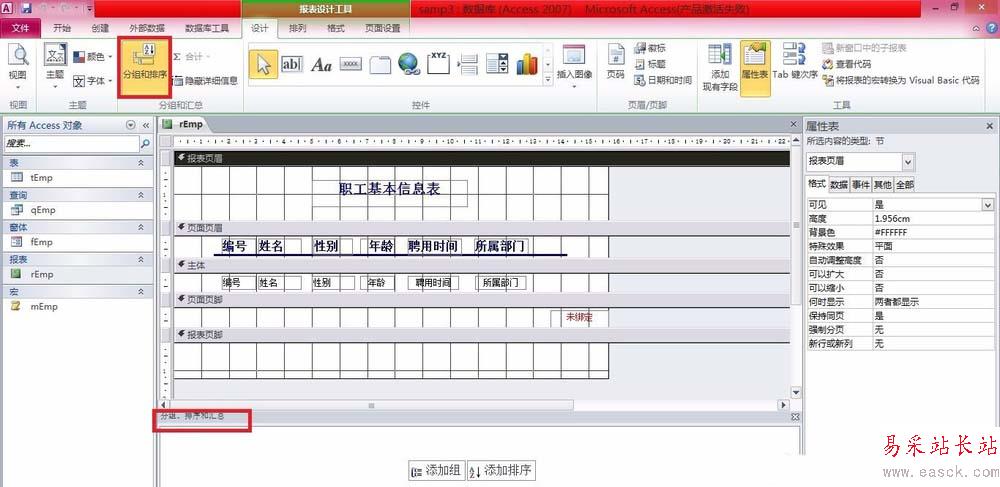Collapse the navigation pane shutter button
This screenshot has width=1000, height=487.
(x=145, y=126)
